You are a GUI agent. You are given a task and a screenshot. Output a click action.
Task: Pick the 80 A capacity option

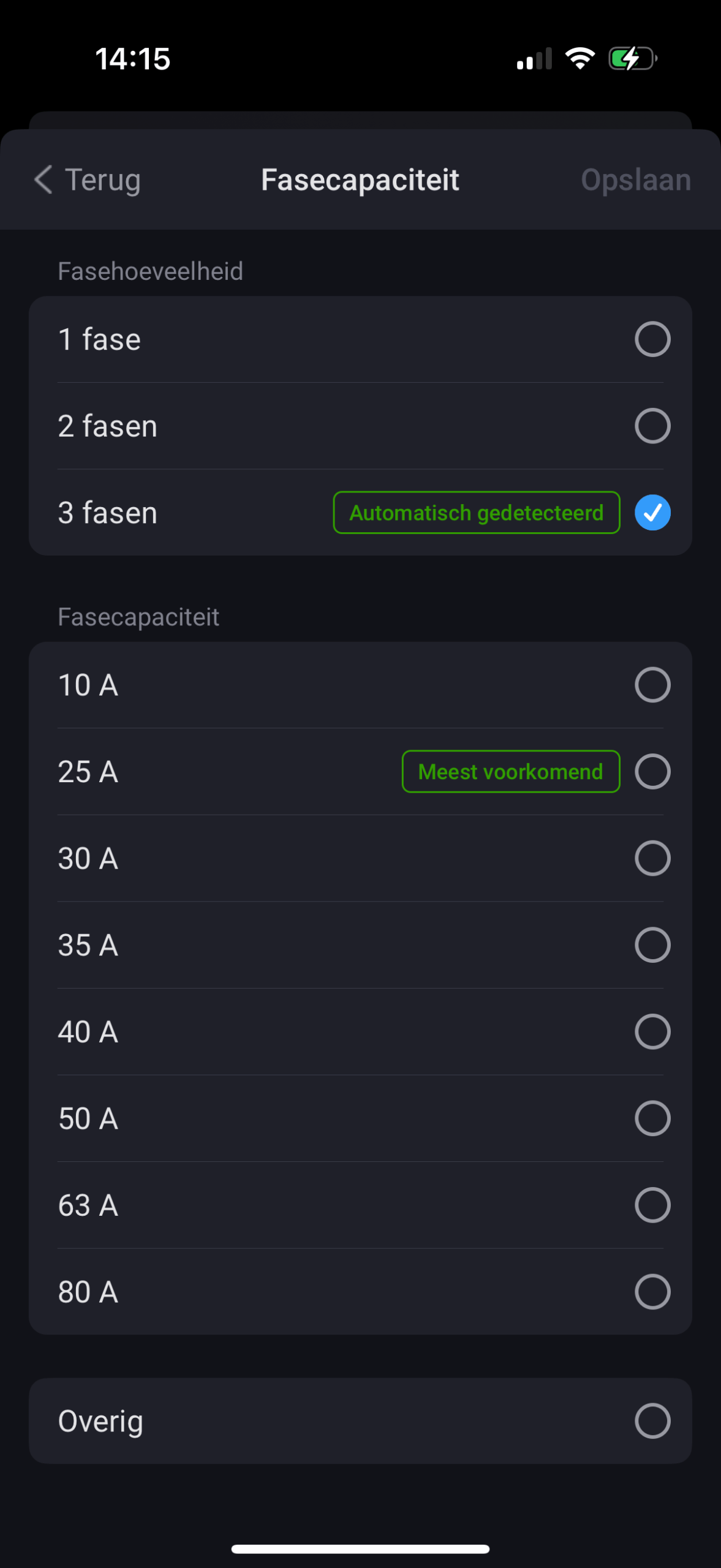coord(652,1292)
